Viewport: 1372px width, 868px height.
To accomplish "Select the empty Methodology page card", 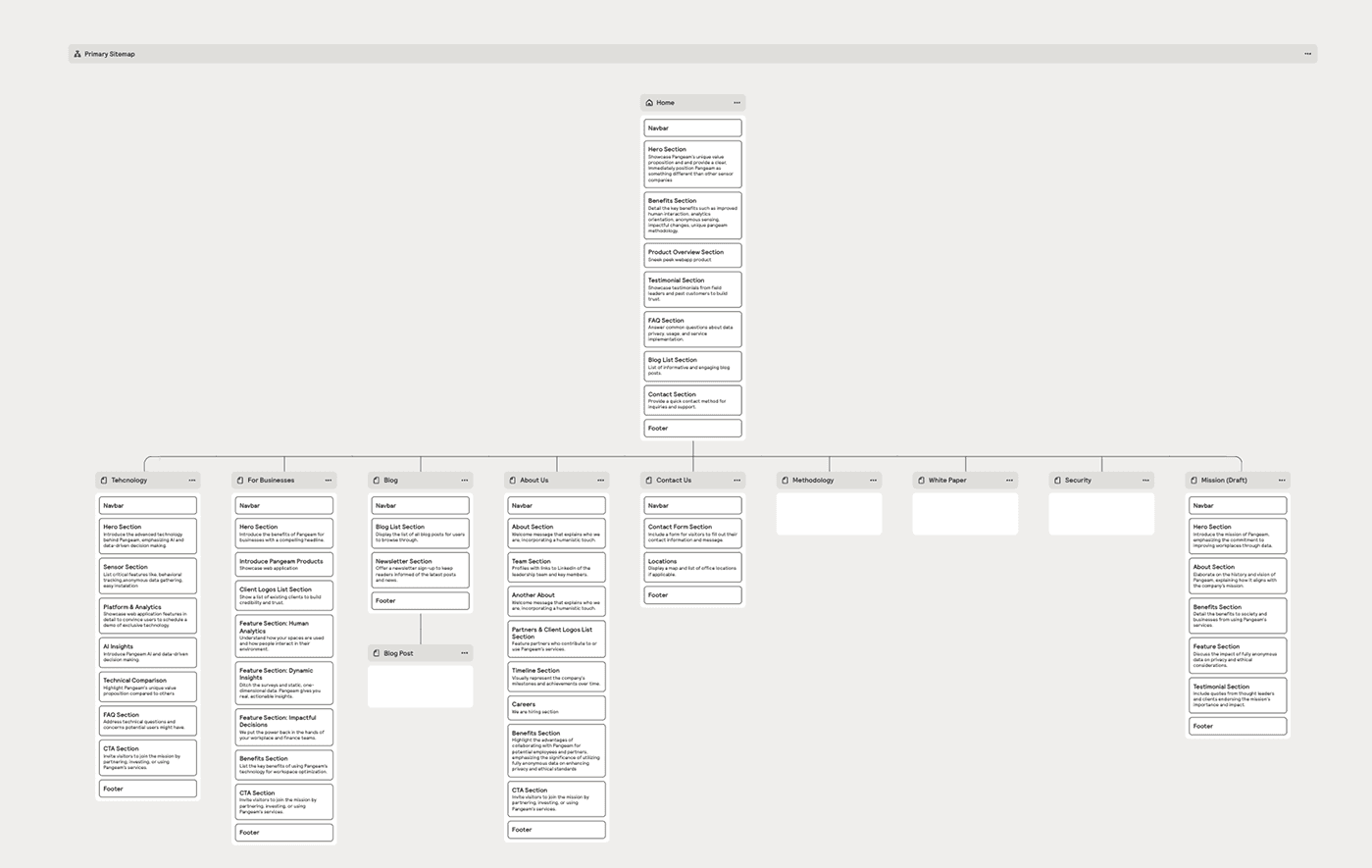I will tap(829, 514).
